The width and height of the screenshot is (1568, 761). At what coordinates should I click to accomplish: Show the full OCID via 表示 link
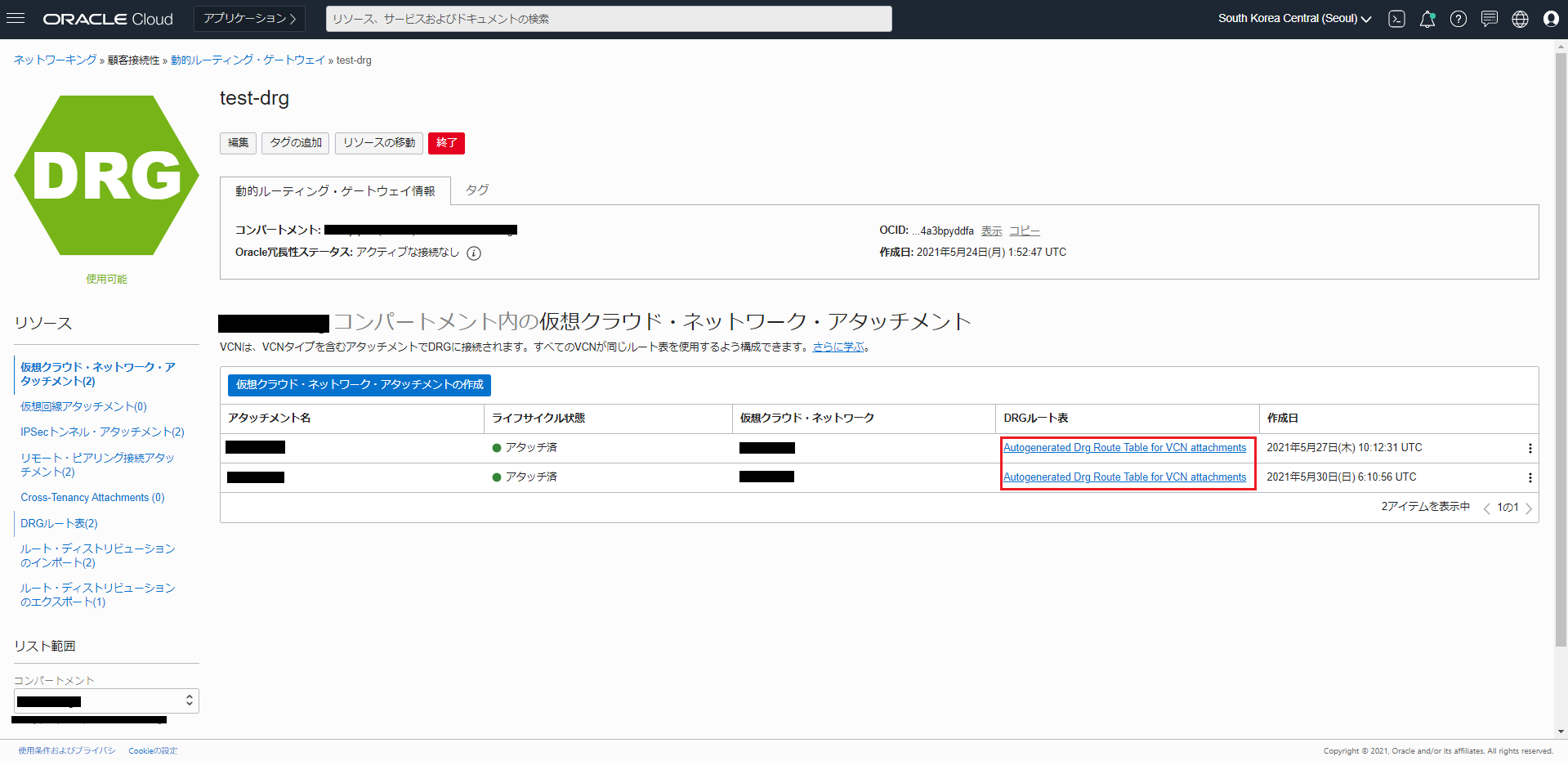(x=991, y=231)
